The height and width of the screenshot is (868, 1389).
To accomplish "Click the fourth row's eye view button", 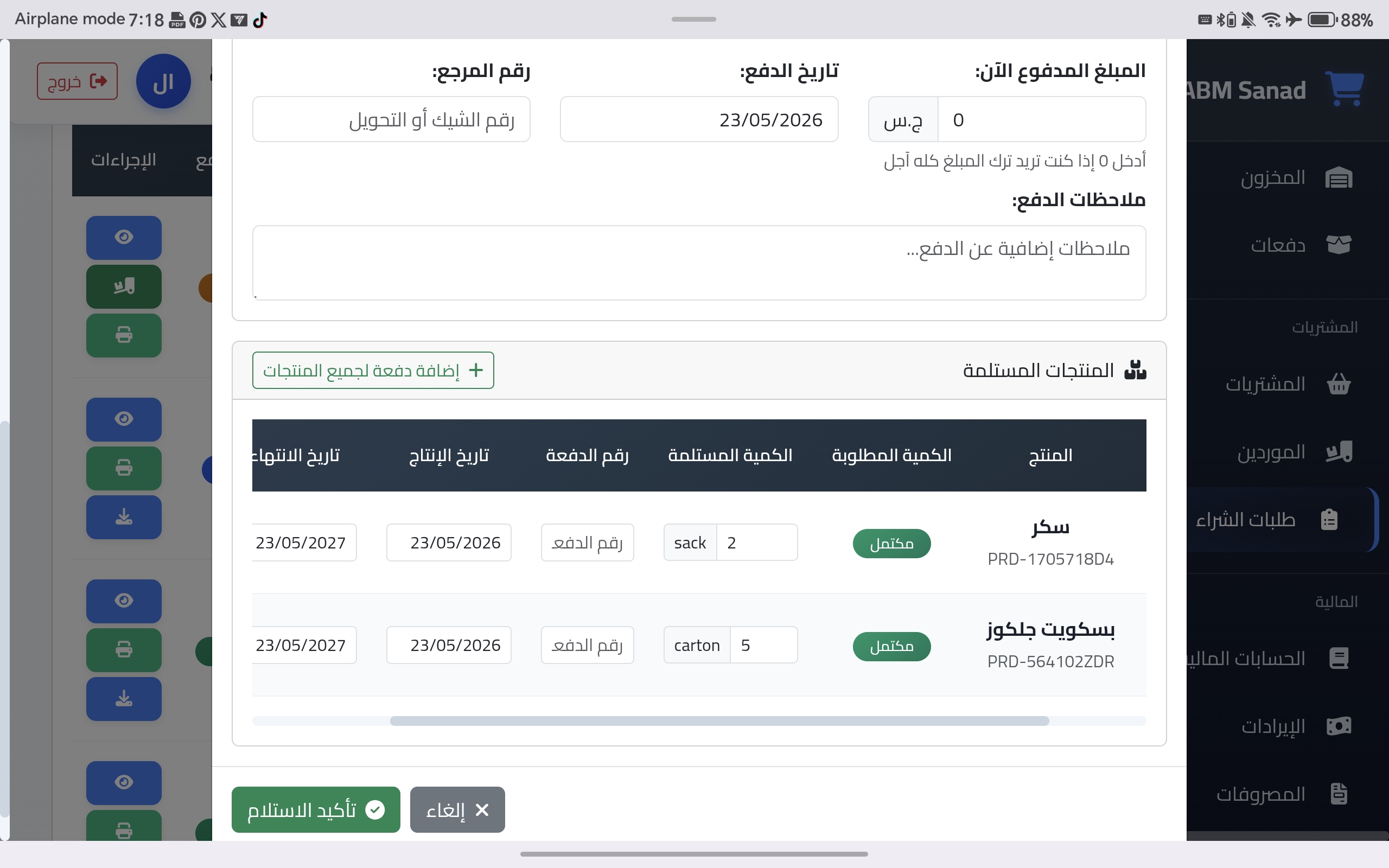I will [x=124, y=782].
